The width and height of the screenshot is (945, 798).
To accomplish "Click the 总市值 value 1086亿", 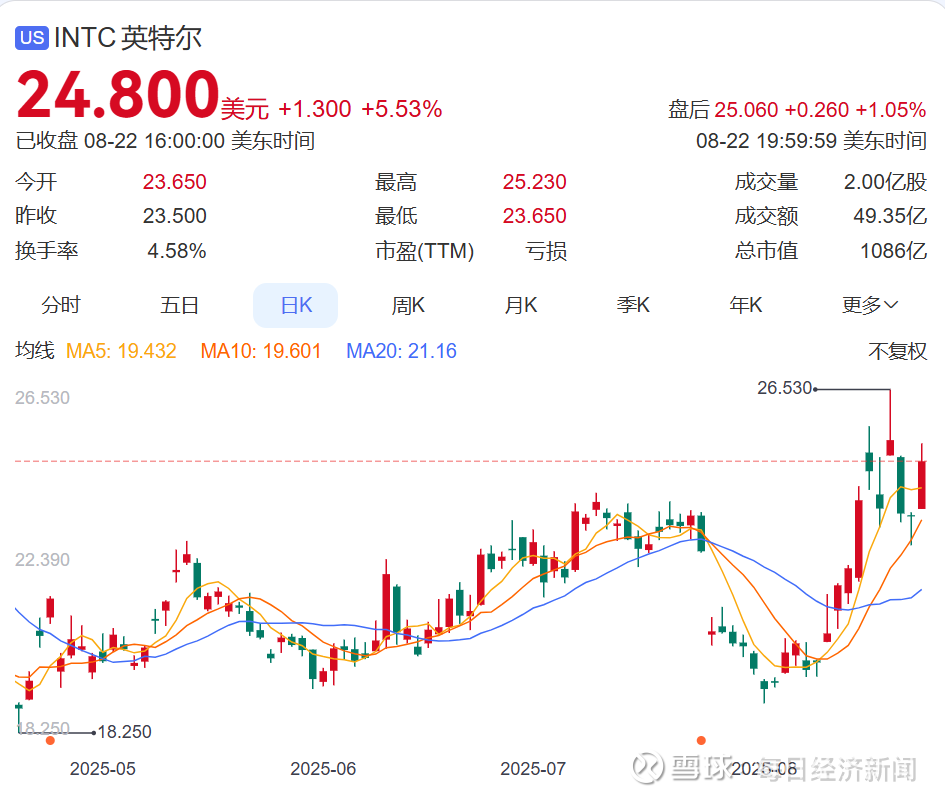I will pyautogui.click(x=893, y=251).
